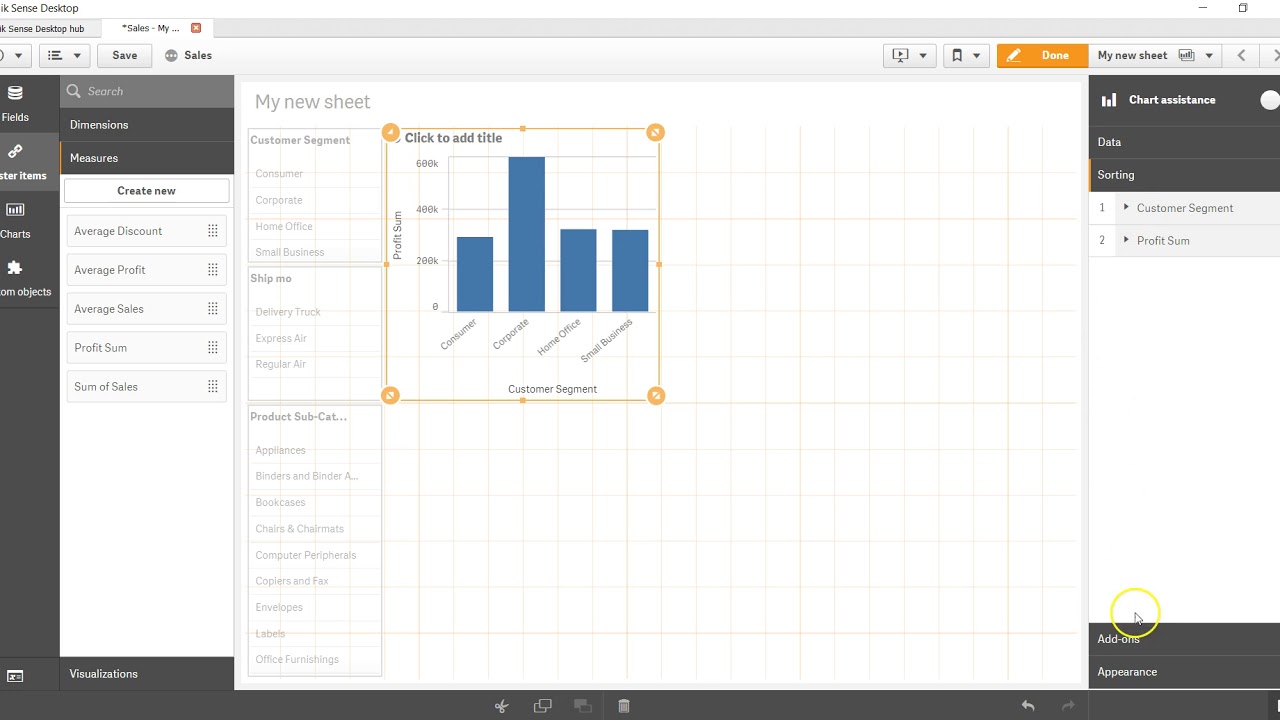Grab the Sum of Sales drag handle
Screen dimensions: 1280x720
click(213, 387)
